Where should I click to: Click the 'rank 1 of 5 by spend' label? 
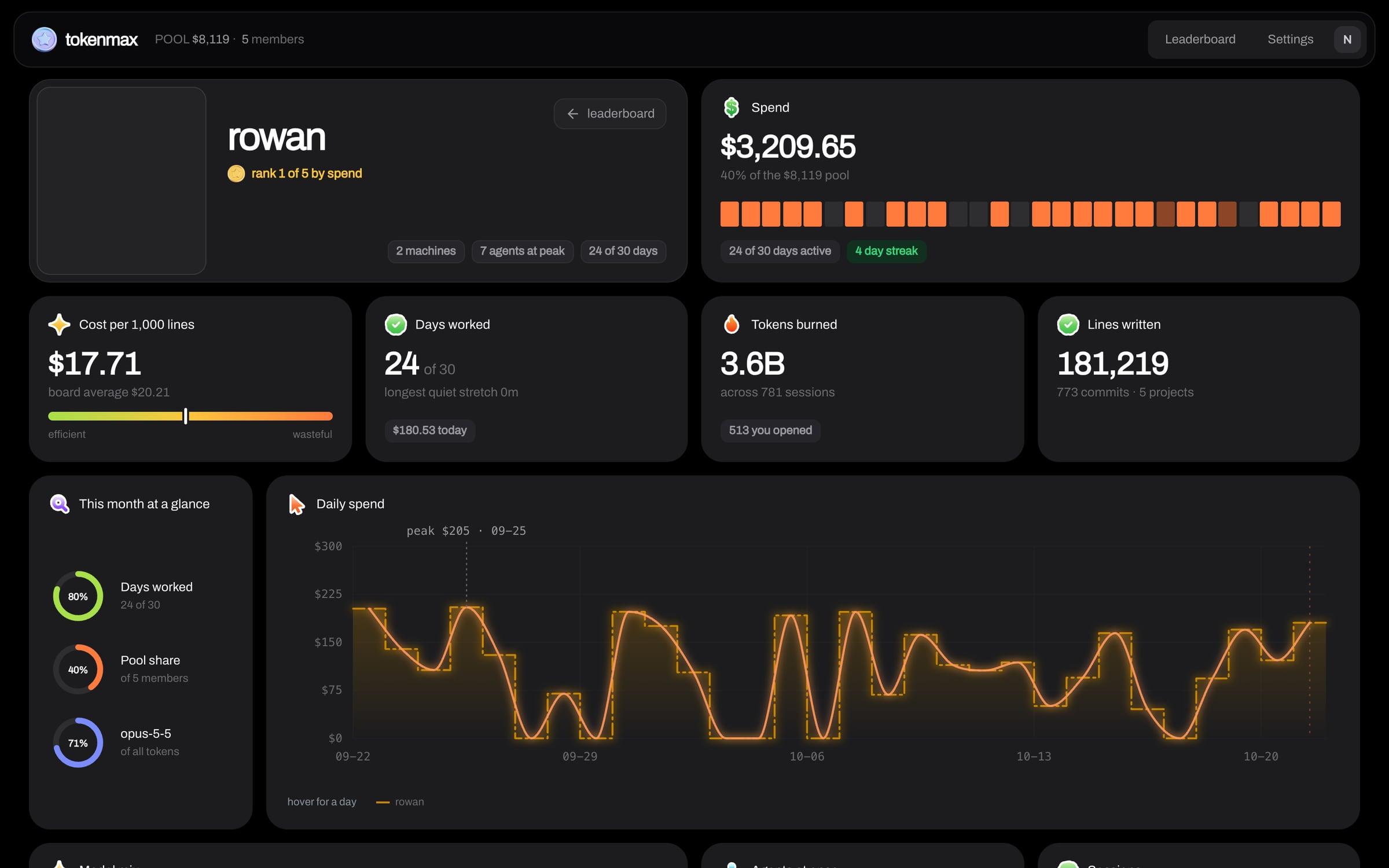[306, 174]
